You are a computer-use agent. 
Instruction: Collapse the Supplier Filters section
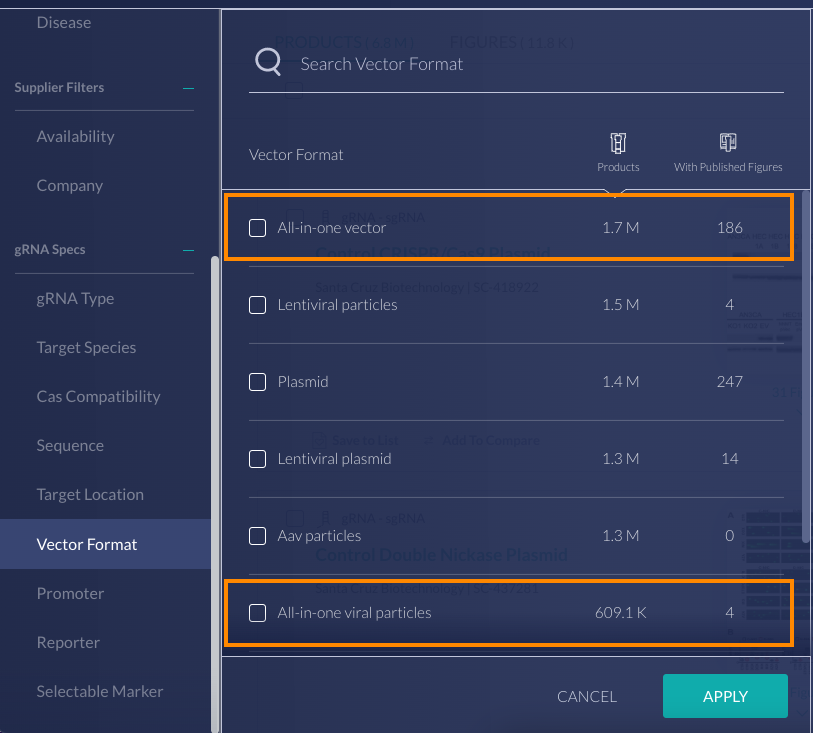188,88
